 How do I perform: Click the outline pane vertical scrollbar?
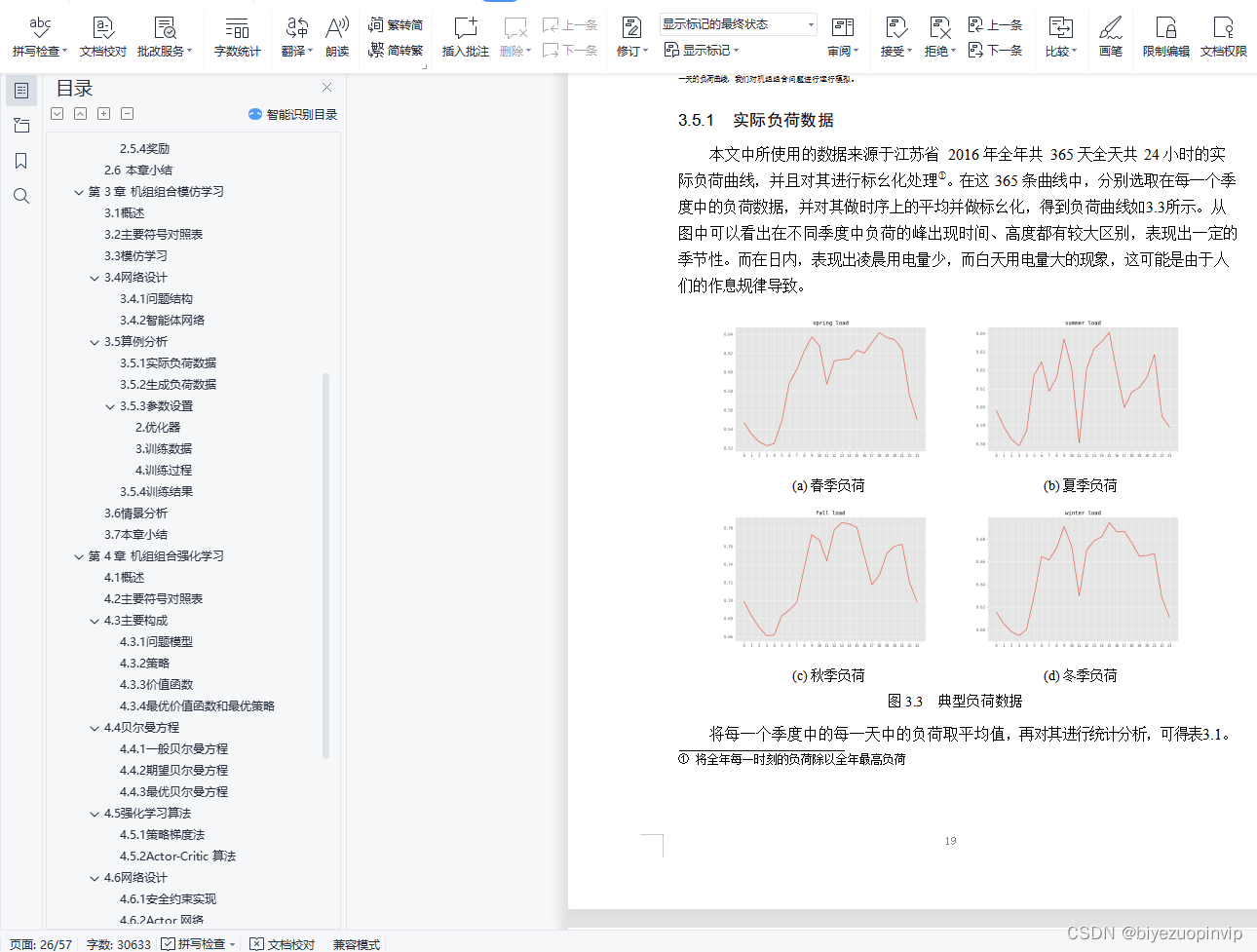click(325, 565)
